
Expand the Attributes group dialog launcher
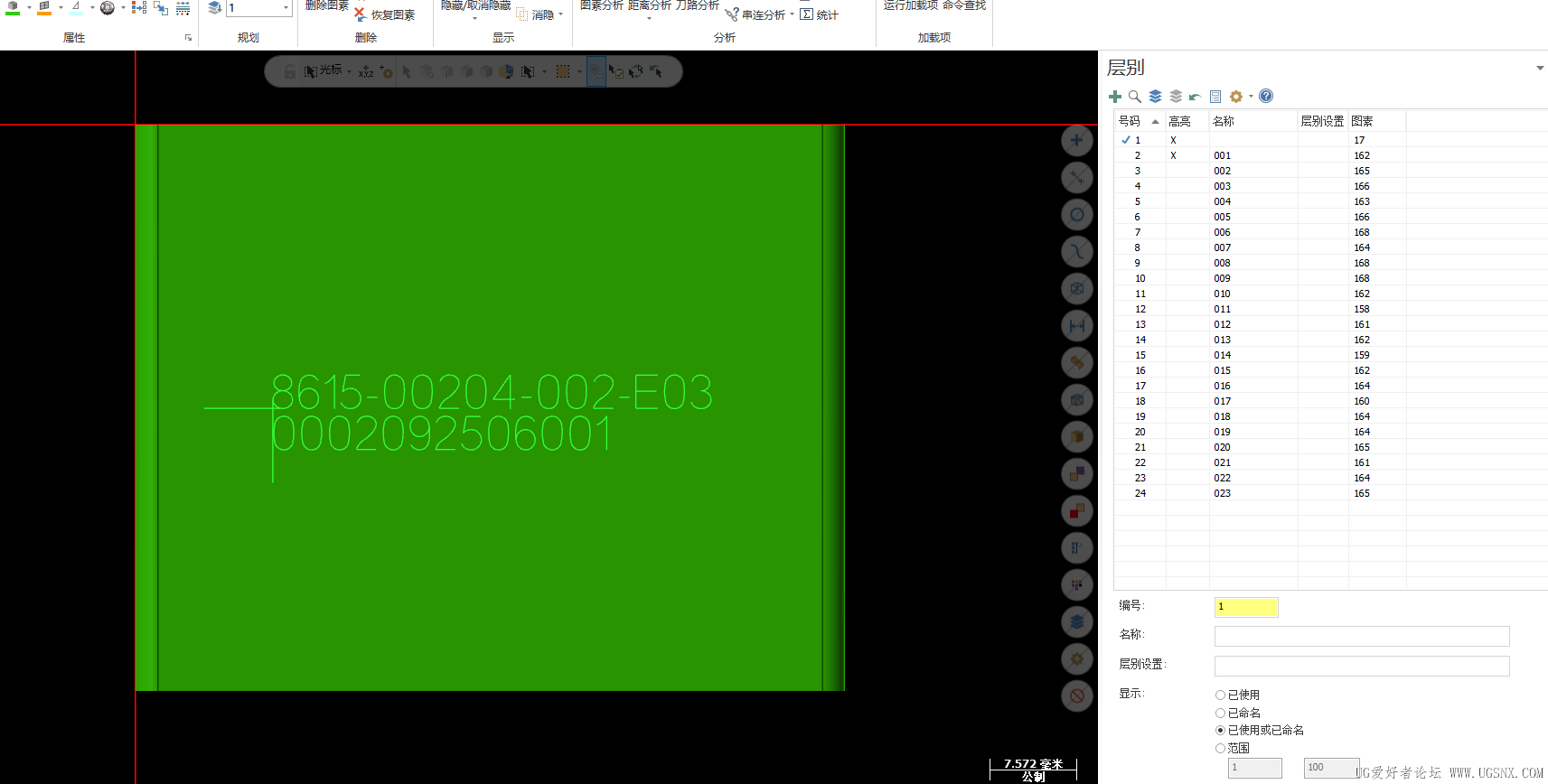click(188, 38)
